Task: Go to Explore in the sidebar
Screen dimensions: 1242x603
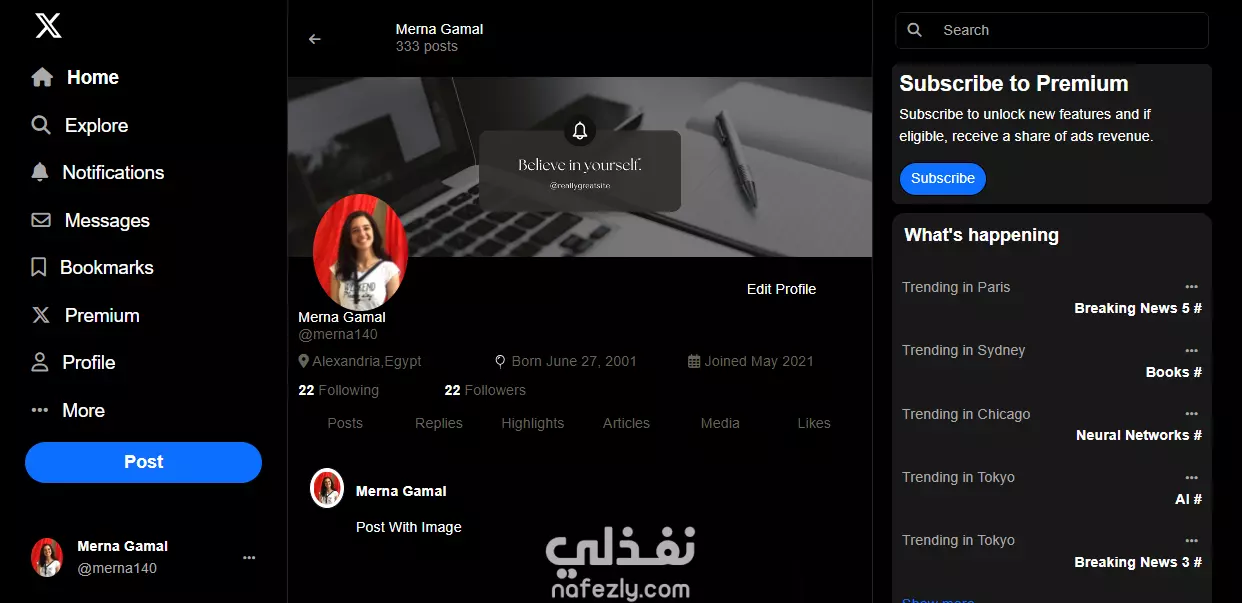Action: point(96,125)
